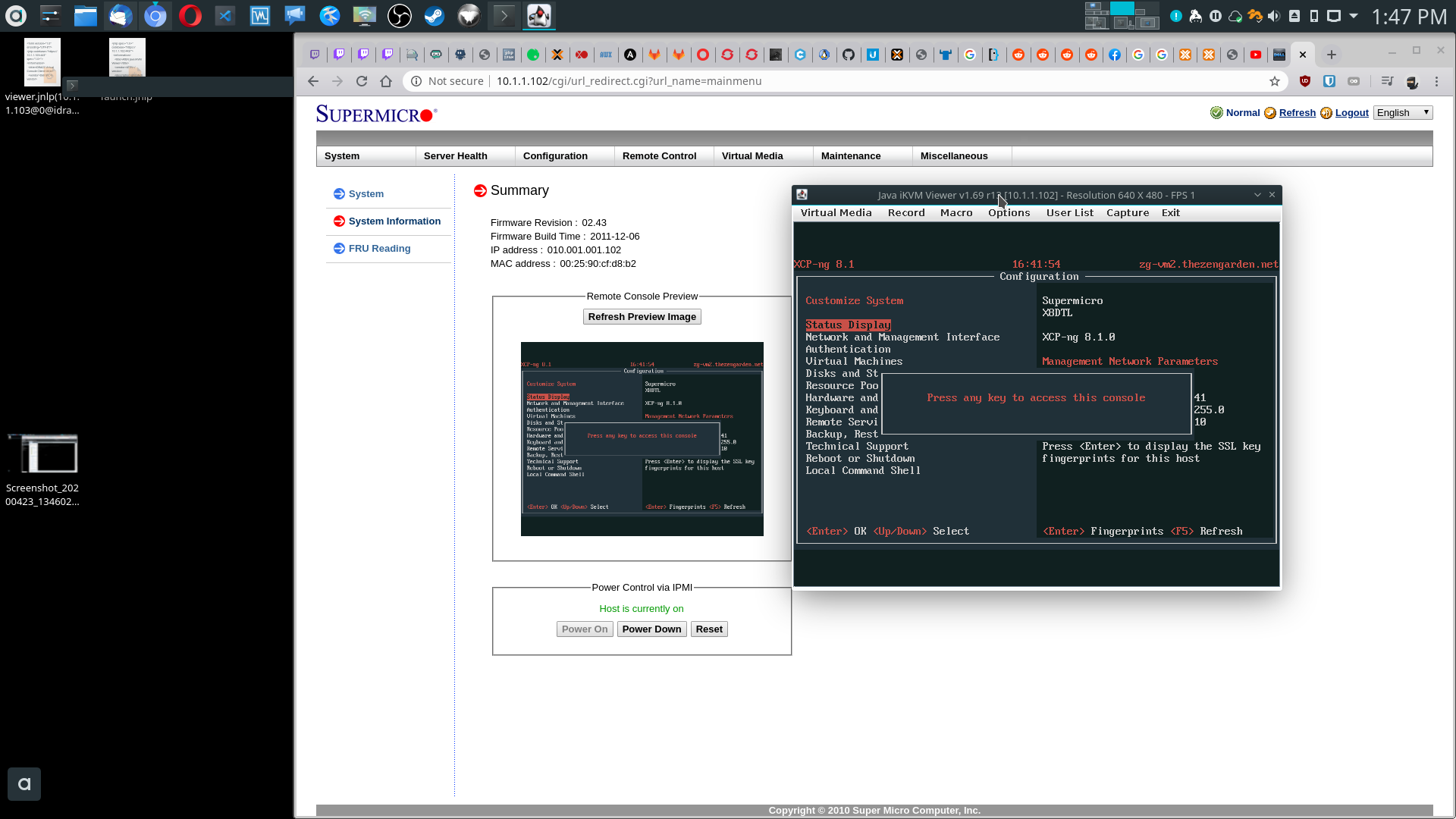Open the Maintenance menu
The width and height of the screenshot is (1456, 819).
[863, 156]
